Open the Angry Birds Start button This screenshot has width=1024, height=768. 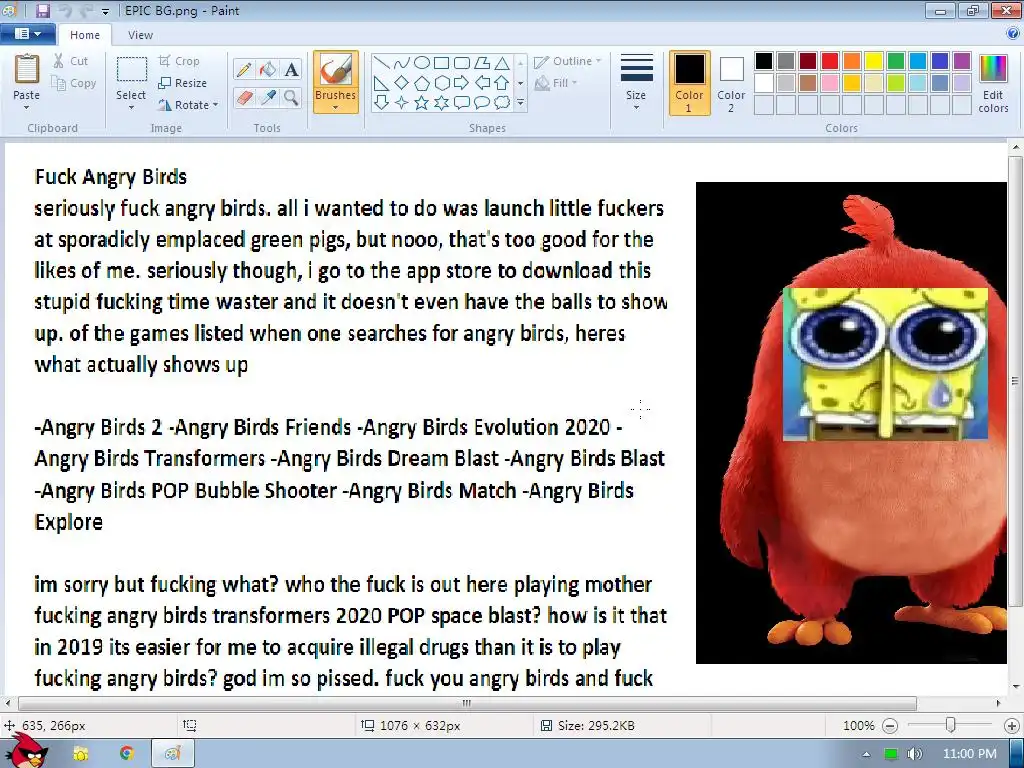[x=27, y=751]
